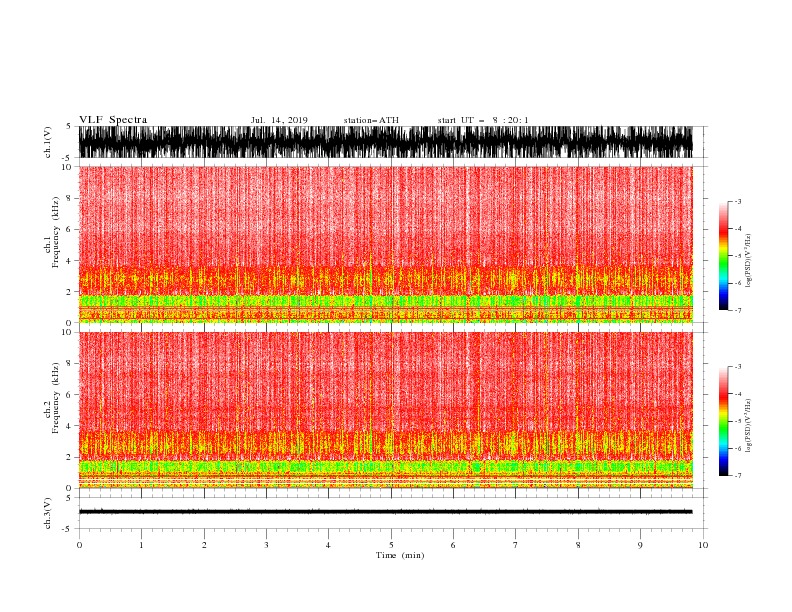Click the '-3' value on upper colorbar
The width and height of the screenshot is (792, 612).
click(737, 201)
